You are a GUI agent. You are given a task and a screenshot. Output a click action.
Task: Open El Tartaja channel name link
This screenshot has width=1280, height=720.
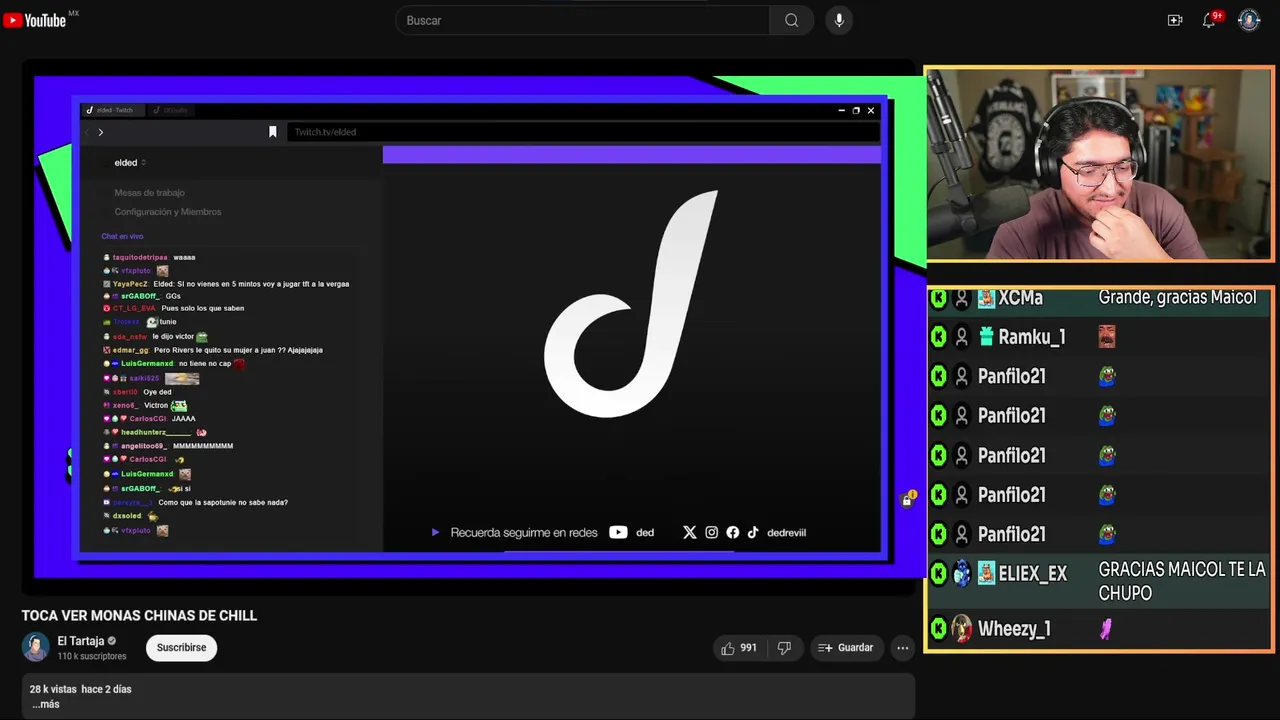[81, 641]
